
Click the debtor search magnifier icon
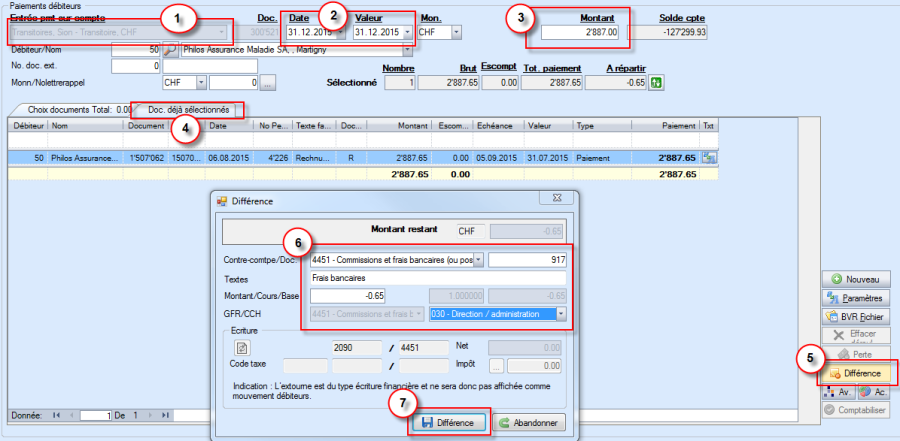pyautogui.click(x=170, y=49)
